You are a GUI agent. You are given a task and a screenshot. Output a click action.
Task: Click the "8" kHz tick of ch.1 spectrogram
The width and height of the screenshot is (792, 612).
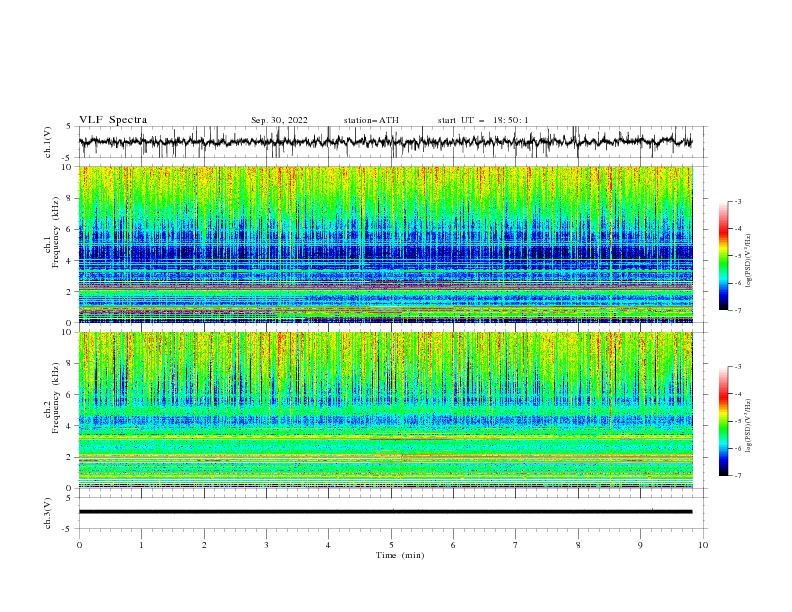pyautogui.click(x=69, y=198)
